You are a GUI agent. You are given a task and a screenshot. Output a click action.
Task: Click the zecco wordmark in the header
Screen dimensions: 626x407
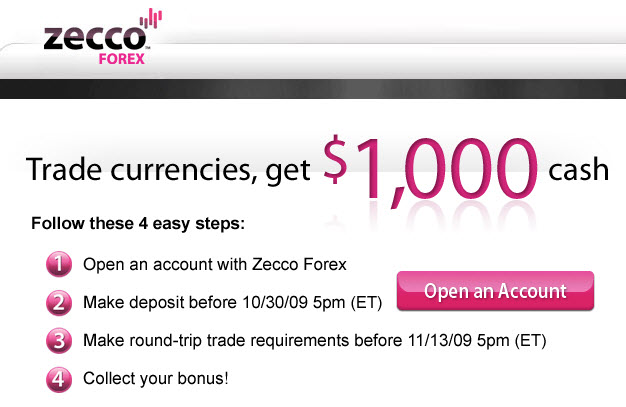click(95, 38)
